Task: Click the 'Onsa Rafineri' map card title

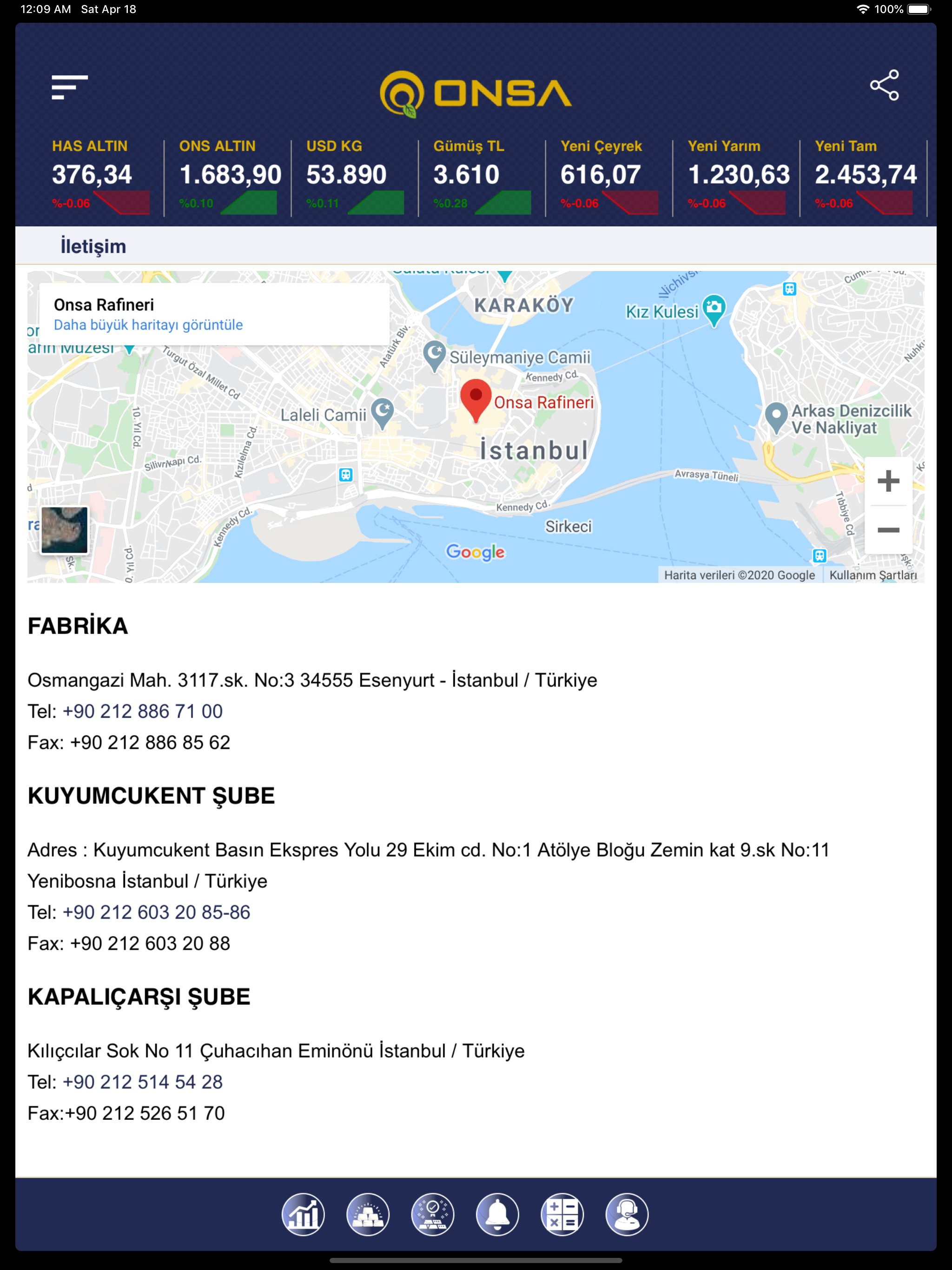Action: pyautogui.click(x=104, y=305)
